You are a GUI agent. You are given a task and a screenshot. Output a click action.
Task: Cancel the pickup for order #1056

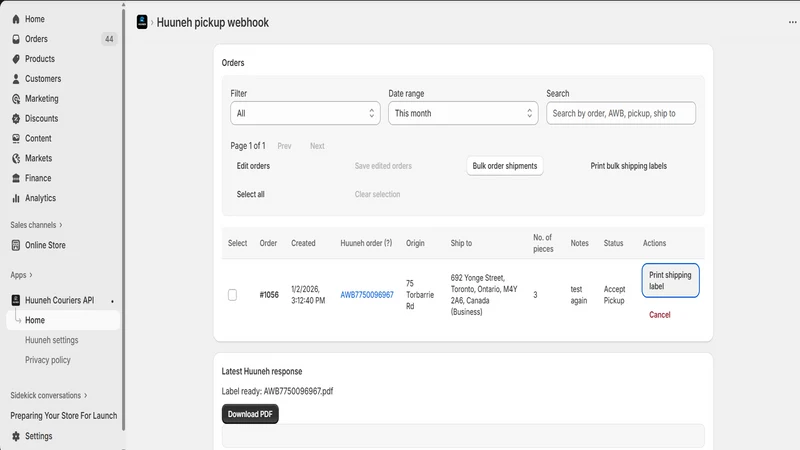[660, 315]
